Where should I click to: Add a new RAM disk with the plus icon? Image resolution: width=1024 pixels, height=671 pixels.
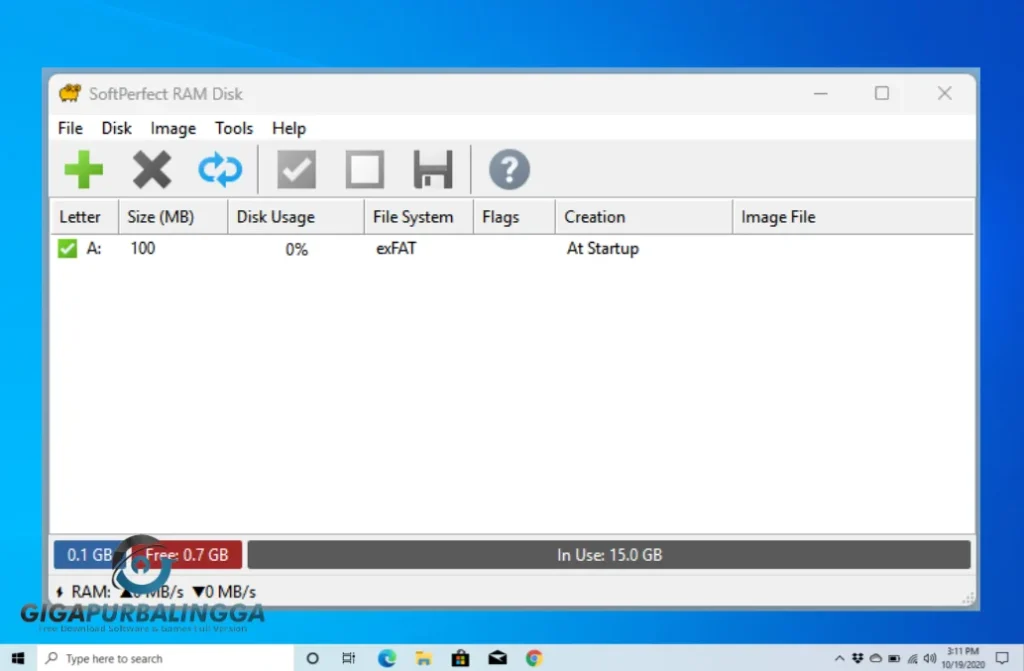(x=84, y=169)
